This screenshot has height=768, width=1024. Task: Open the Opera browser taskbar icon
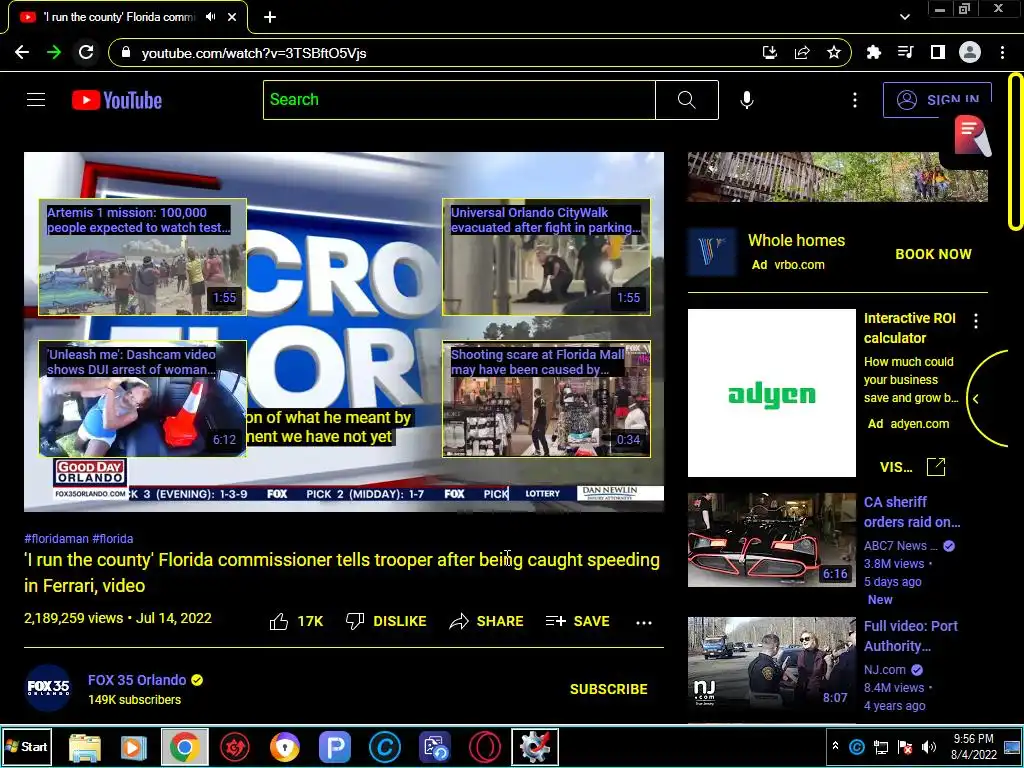pos(485,747)
